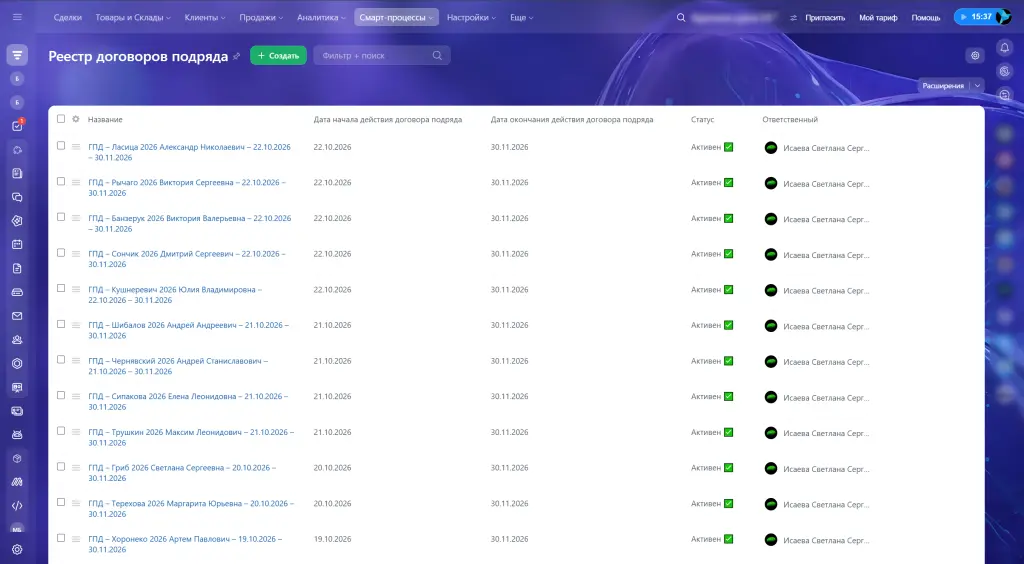Select the checkbox for the Ласица row
Viewport: 1024px width, 564px height.
(61, 146)
